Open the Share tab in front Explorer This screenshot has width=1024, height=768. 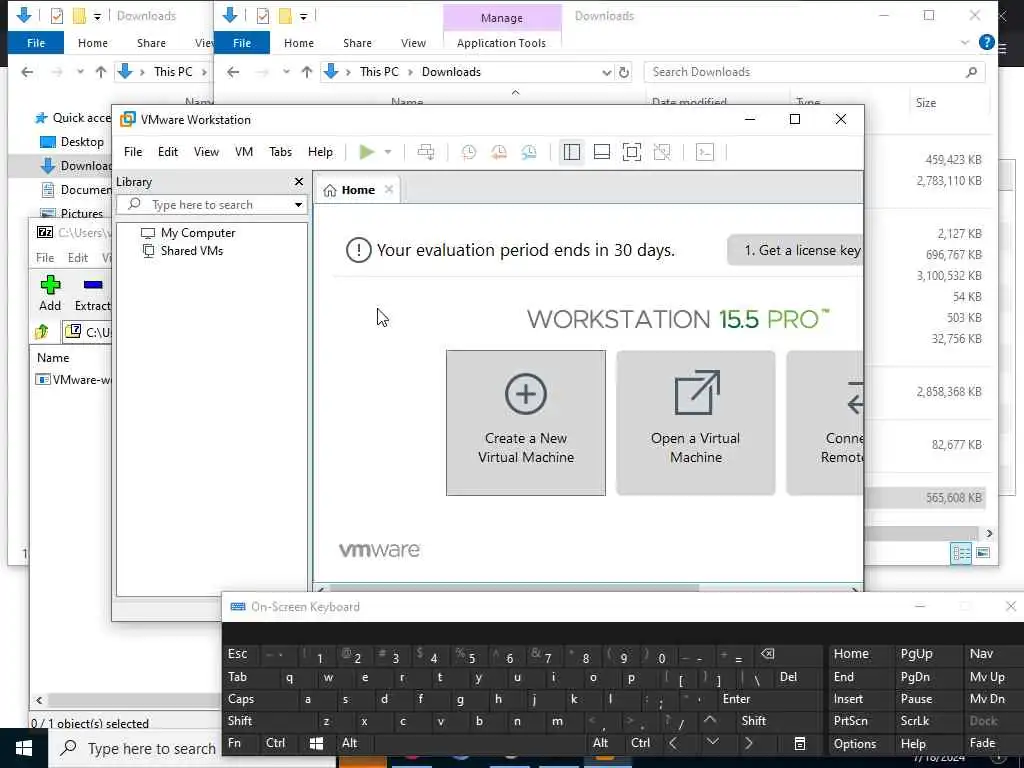click(x=357, y=43)
